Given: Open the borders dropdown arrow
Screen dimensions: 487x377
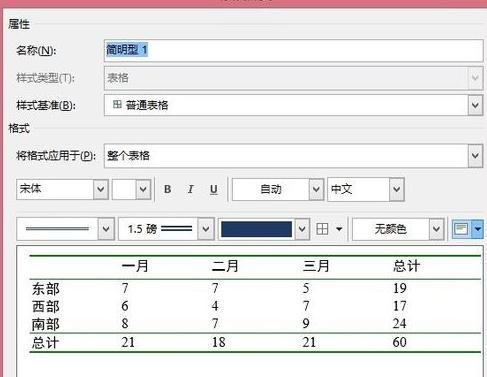Looking at the screenshot, I should pos(339,229).
